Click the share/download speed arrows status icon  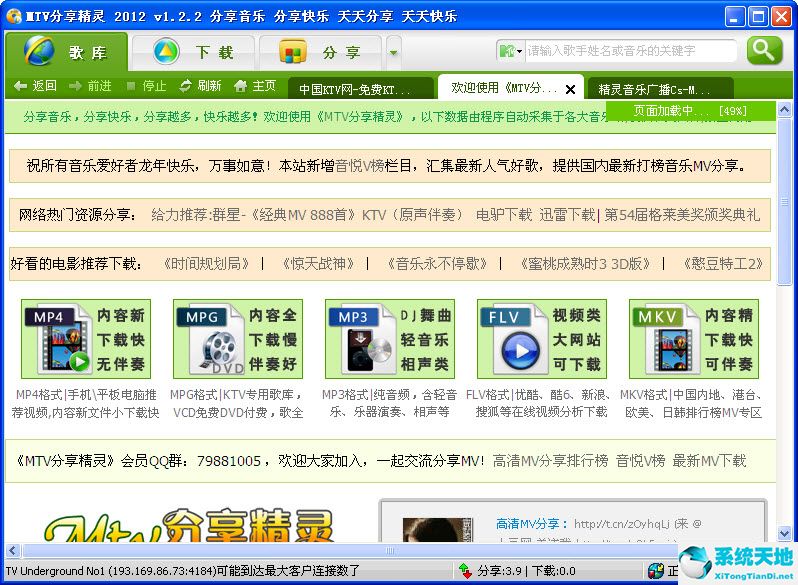[x=465, y=571]
